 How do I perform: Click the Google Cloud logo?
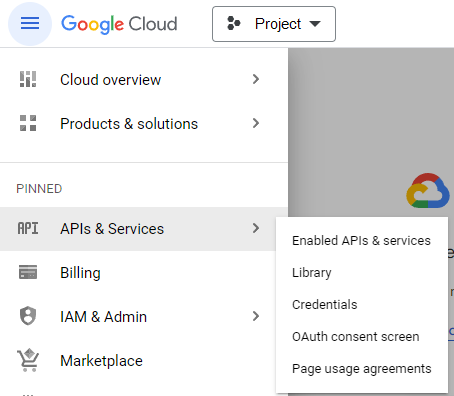pos(119,24)
